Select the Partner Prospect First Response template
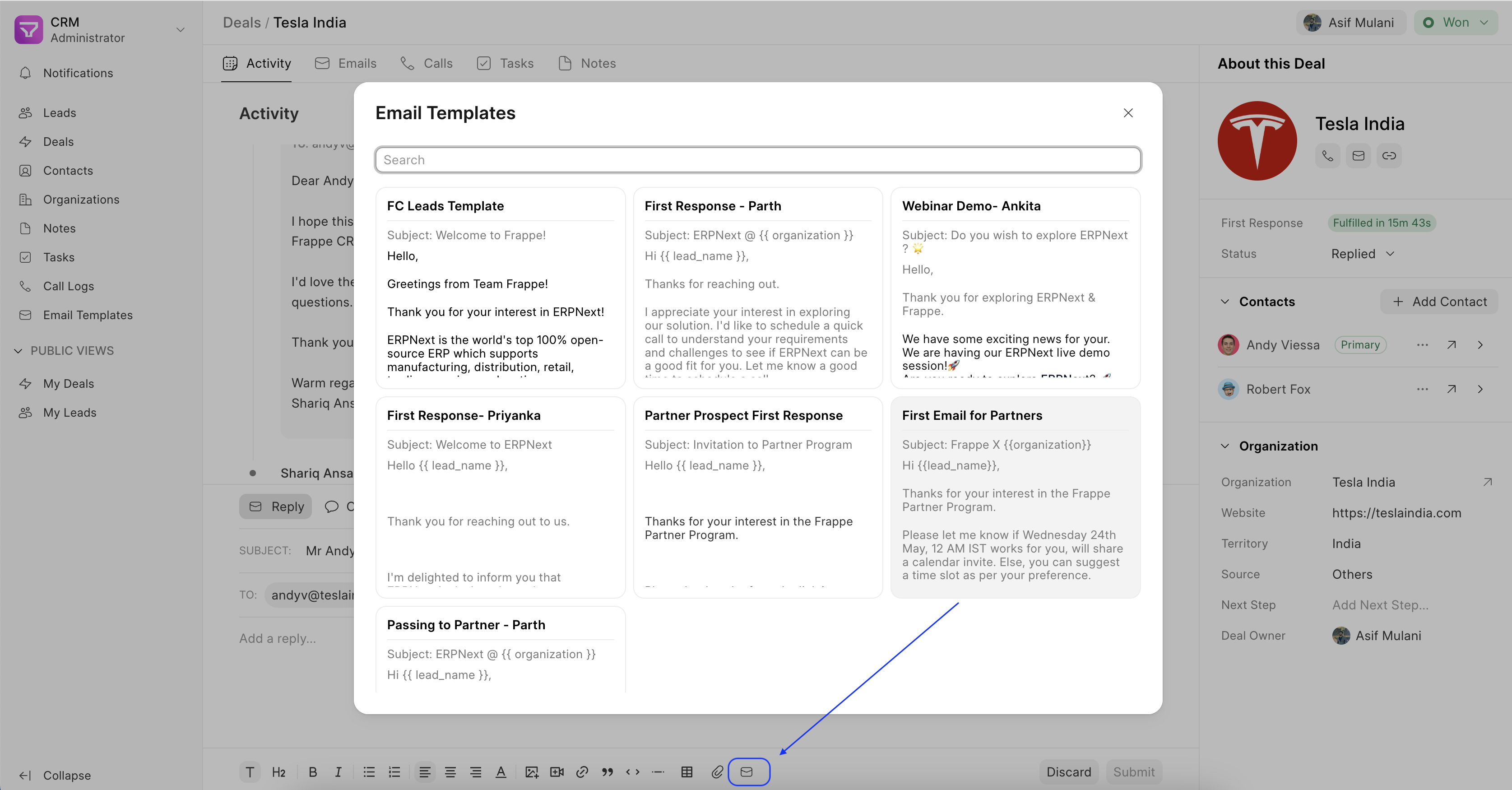Image resolution: width=1512 pixels, height=790 pixels. (x=758, y=497)
